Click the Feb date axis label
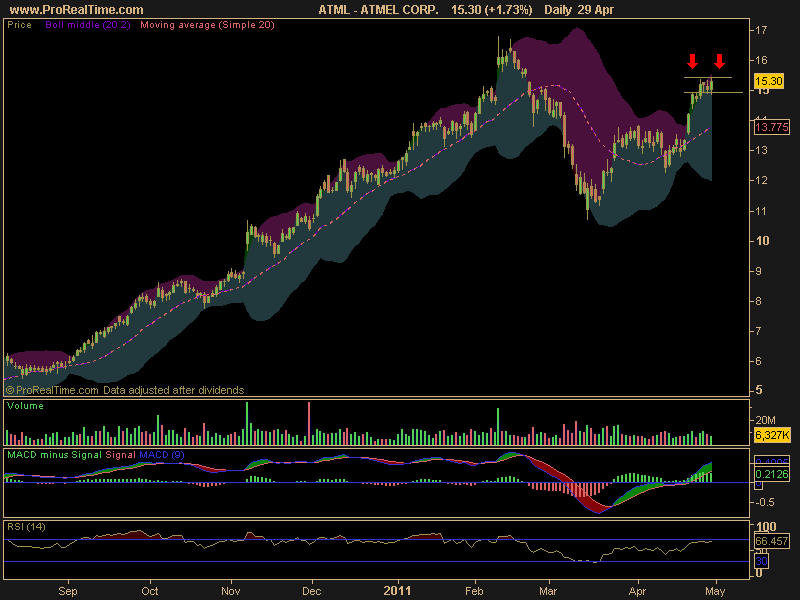800x600 pixels. [474, 591]
